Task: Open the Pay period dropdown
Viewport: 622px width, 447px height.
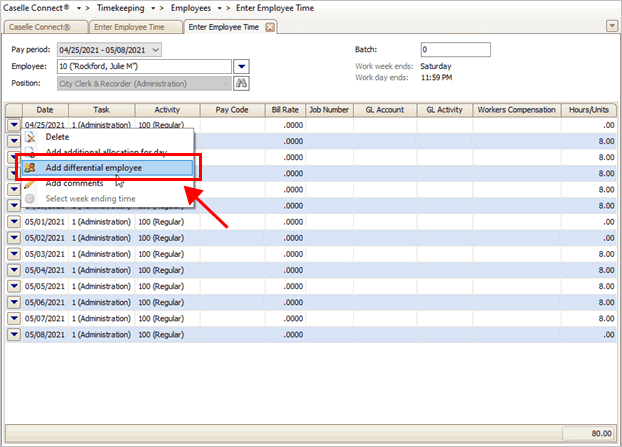Action: pyautogui.click(x=154, y=49)
